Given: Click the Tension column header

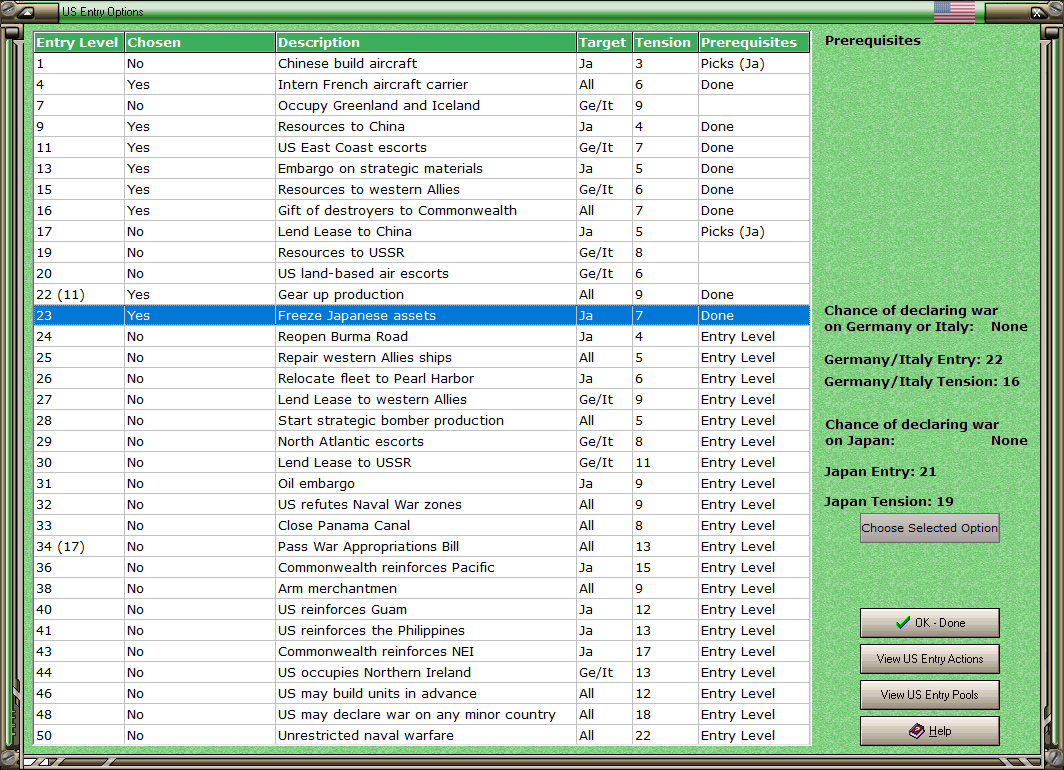Looking at the screenshot, I should 665,42.
